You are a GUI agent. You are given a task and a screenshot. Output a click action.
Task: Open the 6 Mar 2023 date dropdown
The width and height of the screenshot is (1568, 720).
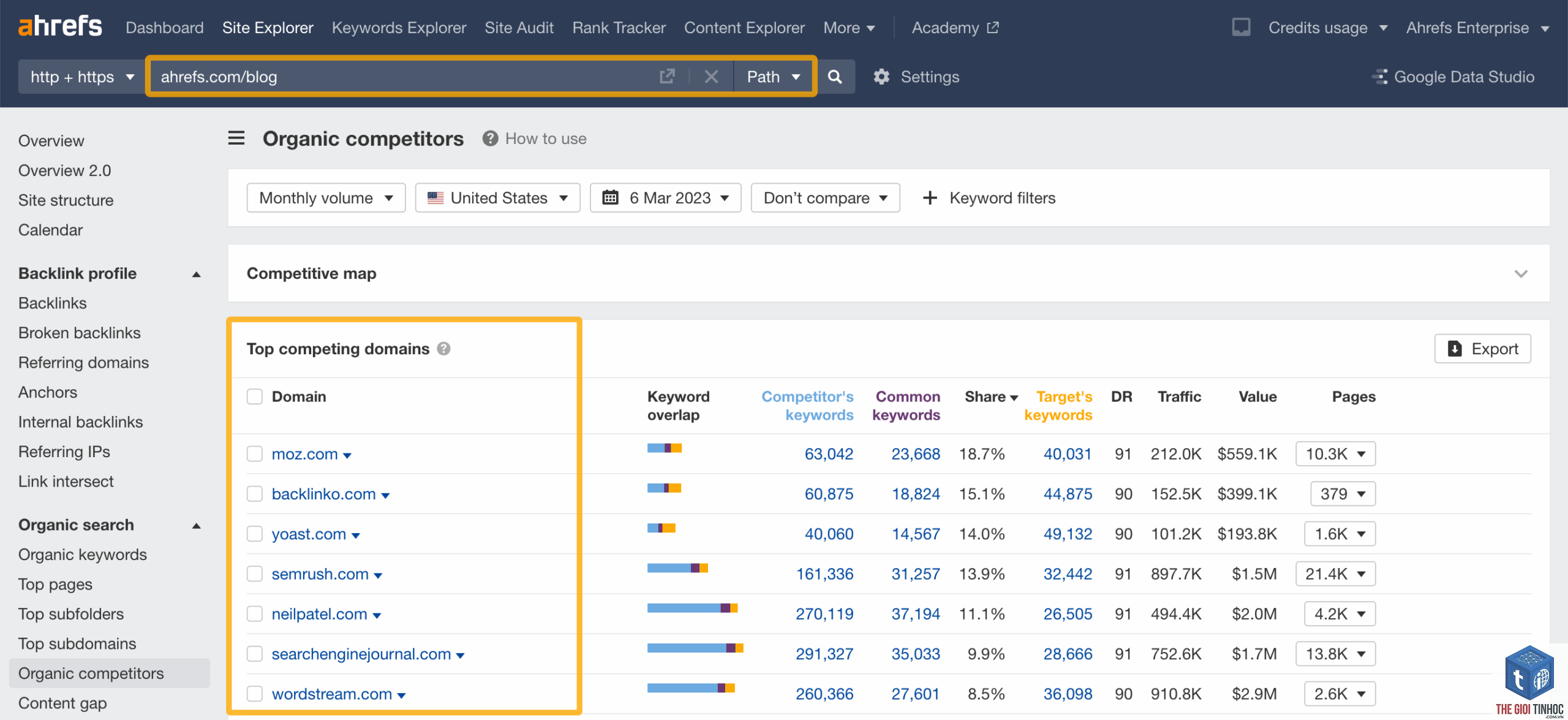click(x=665, y=198)
